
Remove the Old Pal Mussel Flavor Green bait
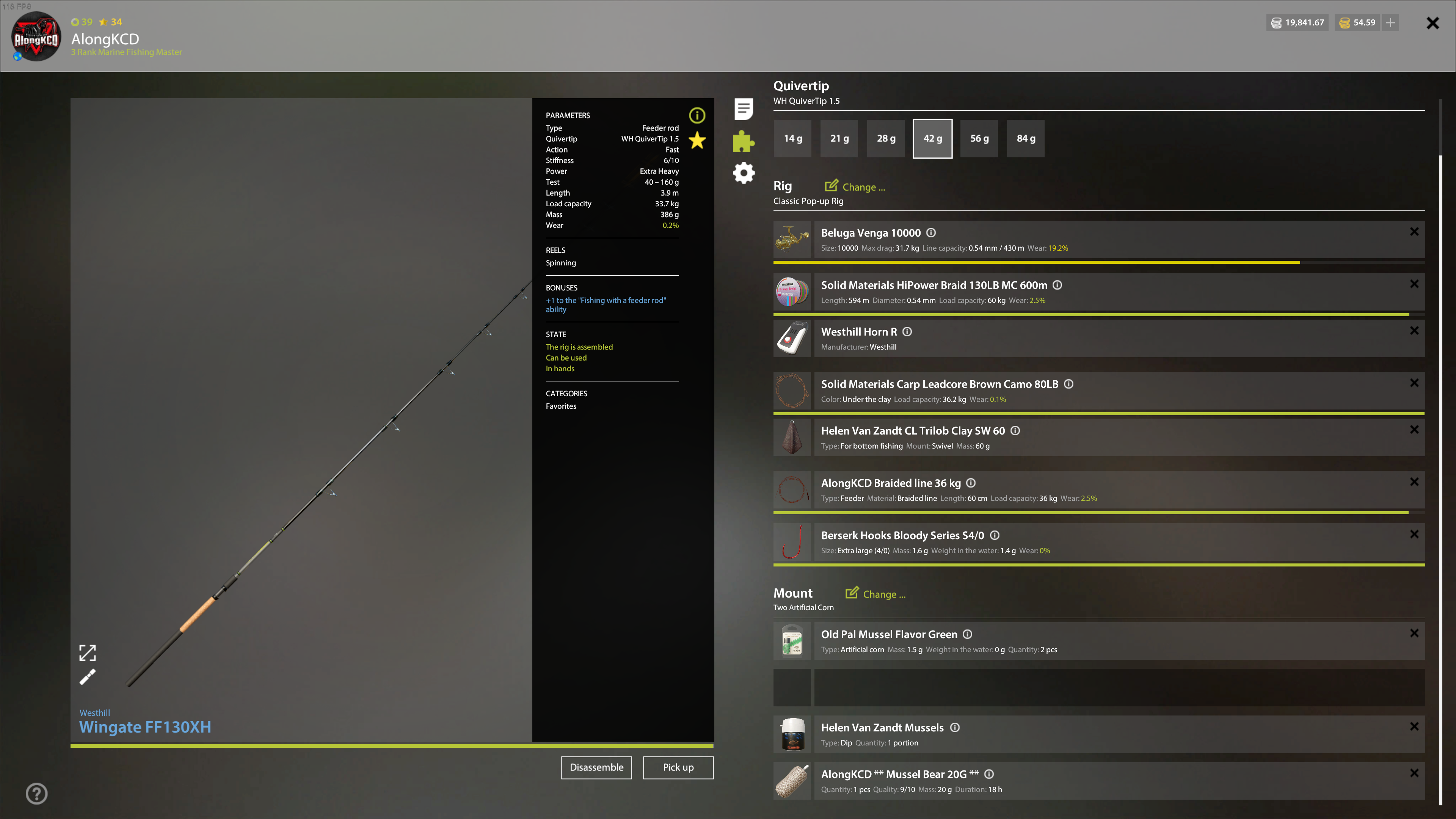pyautogui.click(x=1414, y=633)
